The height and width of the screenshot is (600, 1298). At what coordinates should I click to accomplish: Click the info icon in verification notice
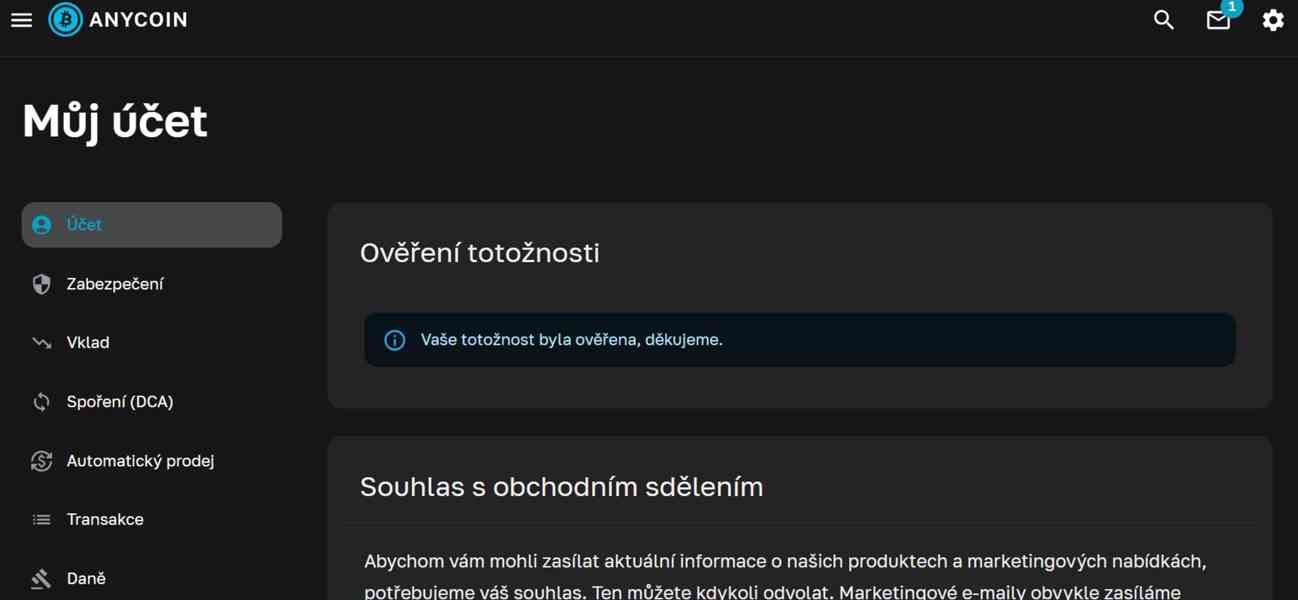(x=395, y=340)
